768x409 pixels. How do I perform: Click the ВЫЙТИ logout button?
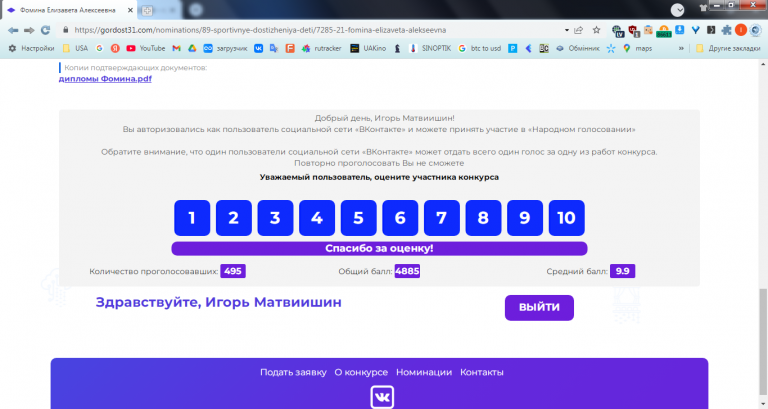tap(539, 308)
